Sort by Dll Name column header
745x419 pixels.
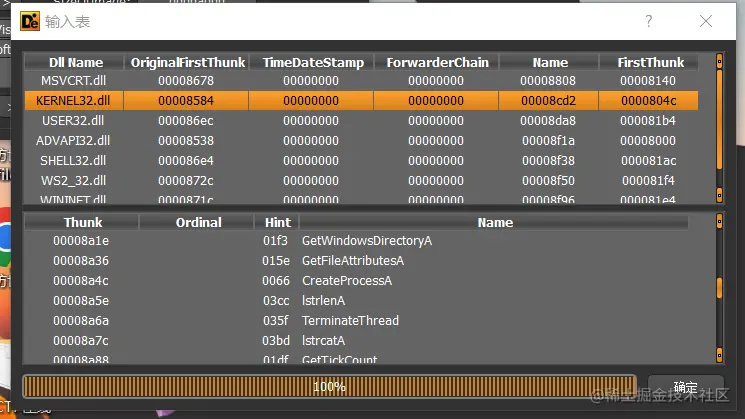pos(75,62)
